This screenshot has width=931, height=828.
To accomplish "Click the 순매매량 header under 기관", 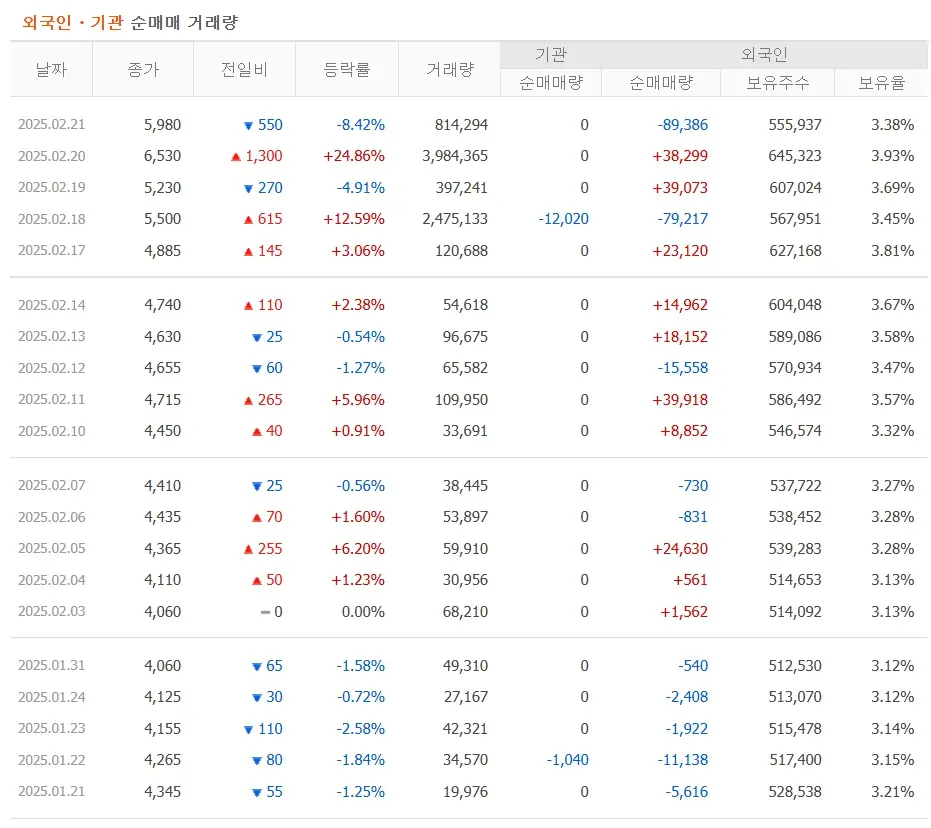I will (551, 82).
